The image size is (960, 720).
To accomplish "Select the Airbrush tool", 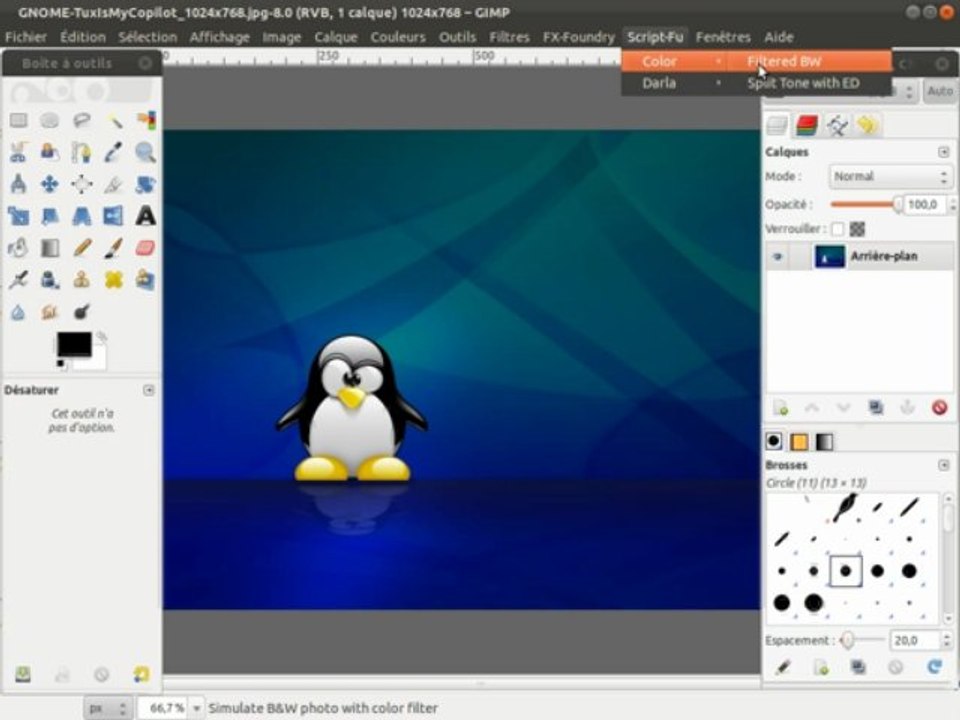I will click(18, 280).
